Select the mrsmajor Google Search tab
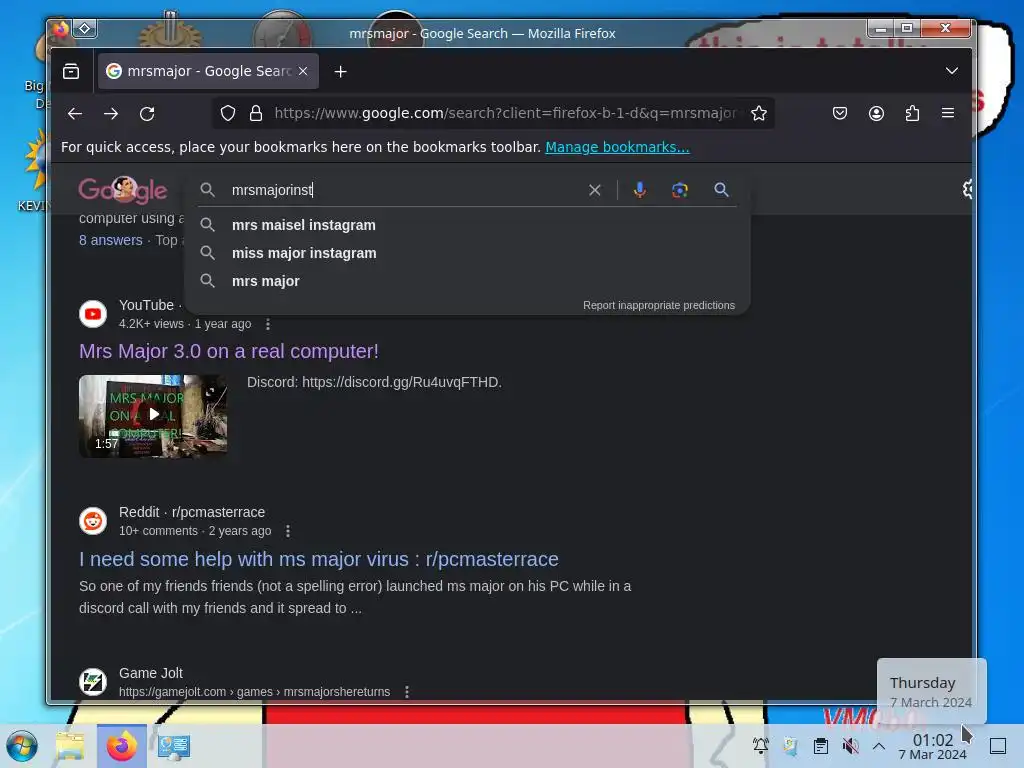 (208, 71)
